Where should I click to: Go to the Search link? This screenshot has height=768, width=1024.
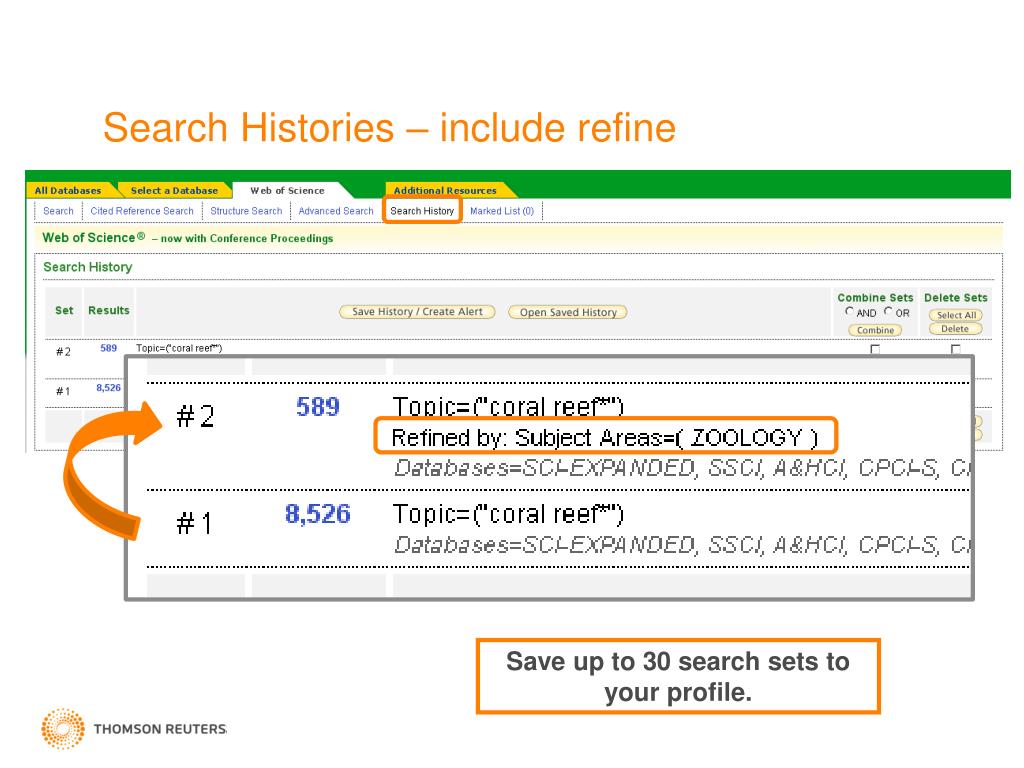(x=58, y=211)
